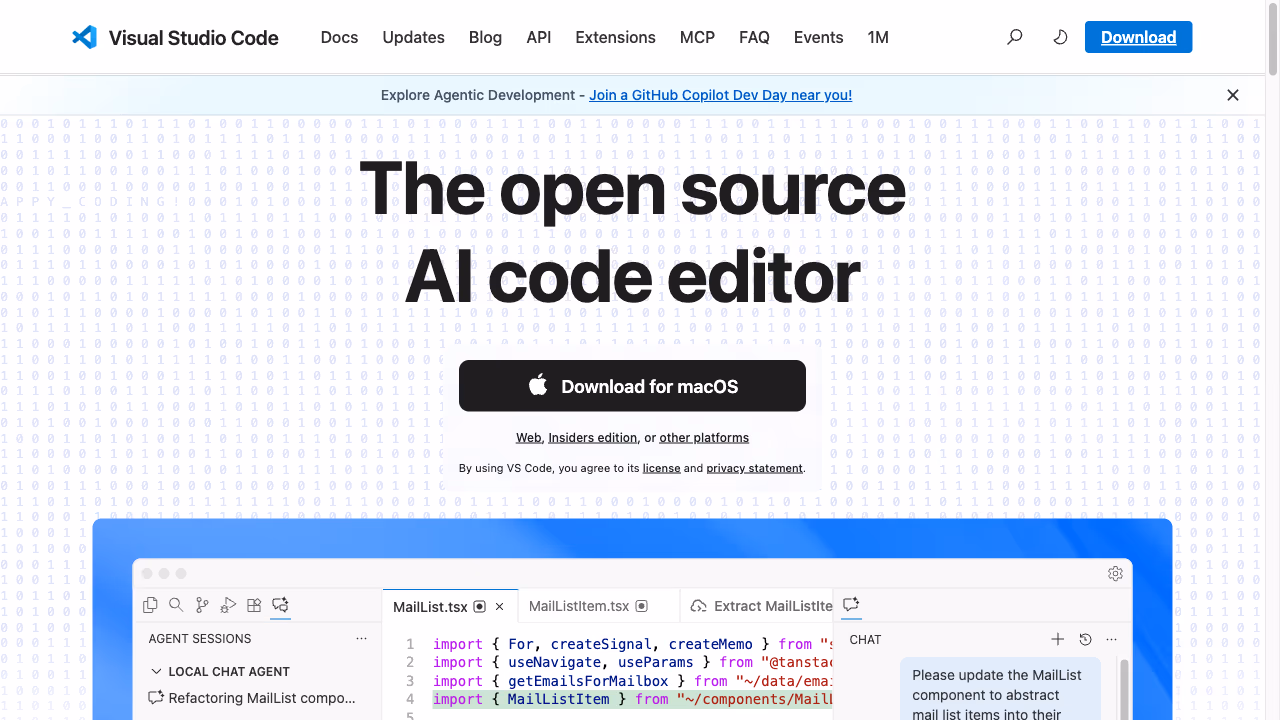
Task: Dismiss the Copilot Dev Day banner
Action: (x=1233, y=95)
